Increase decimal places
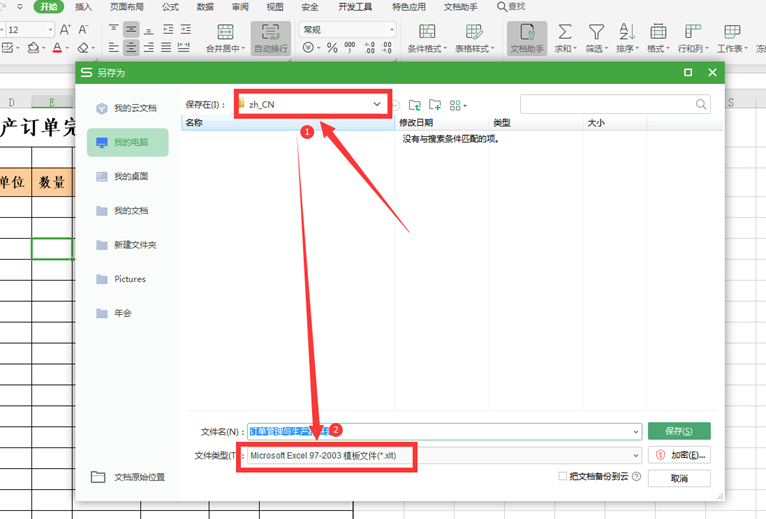 (369, 47)
